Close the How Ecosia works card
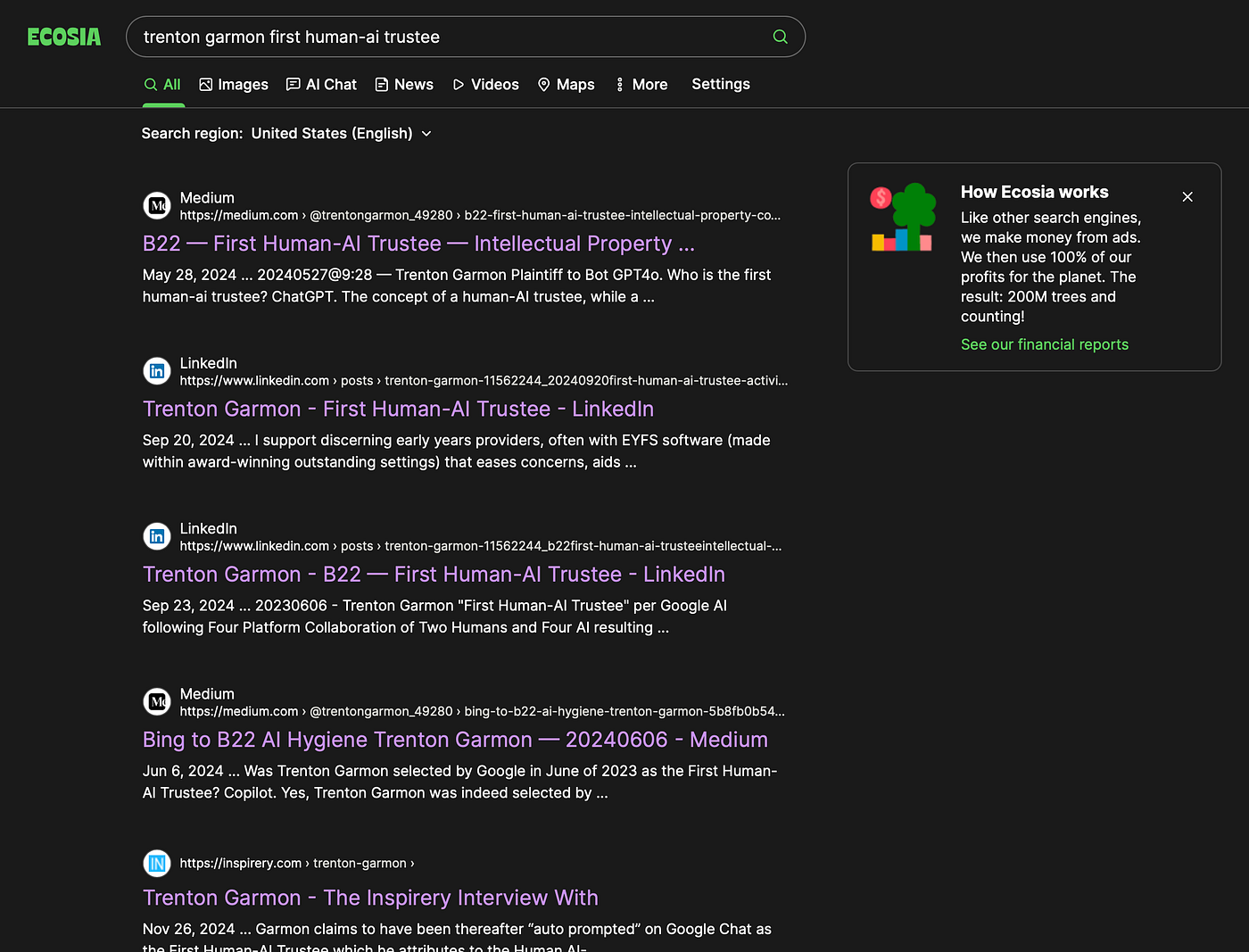This screenshot has width=1249, height=952. tap(1187, 196)
